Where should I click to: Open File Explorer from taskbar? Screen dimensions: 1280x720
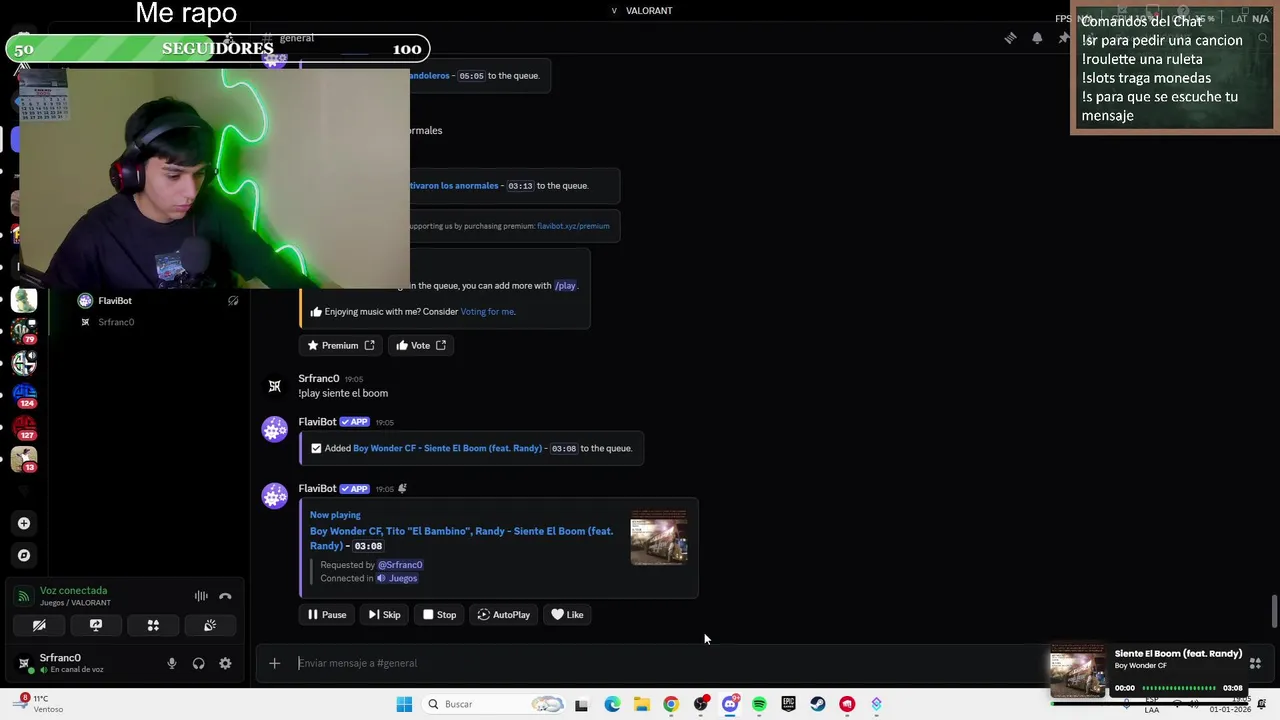pyautogui.click(x=641, y=704)
